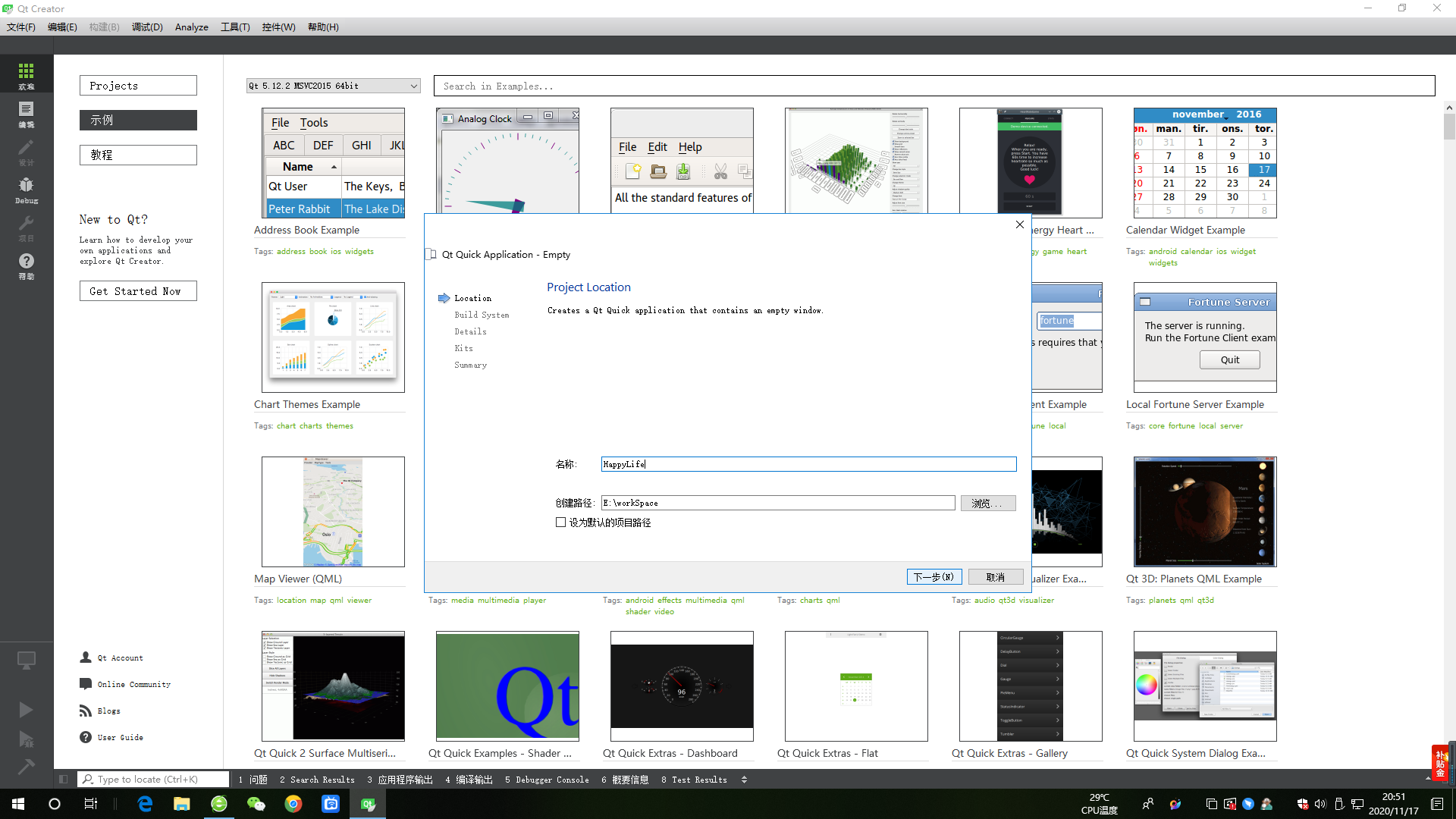
Task: Click the Qt Account person icon
Action: pyautogui.click(x=86, y=657)
